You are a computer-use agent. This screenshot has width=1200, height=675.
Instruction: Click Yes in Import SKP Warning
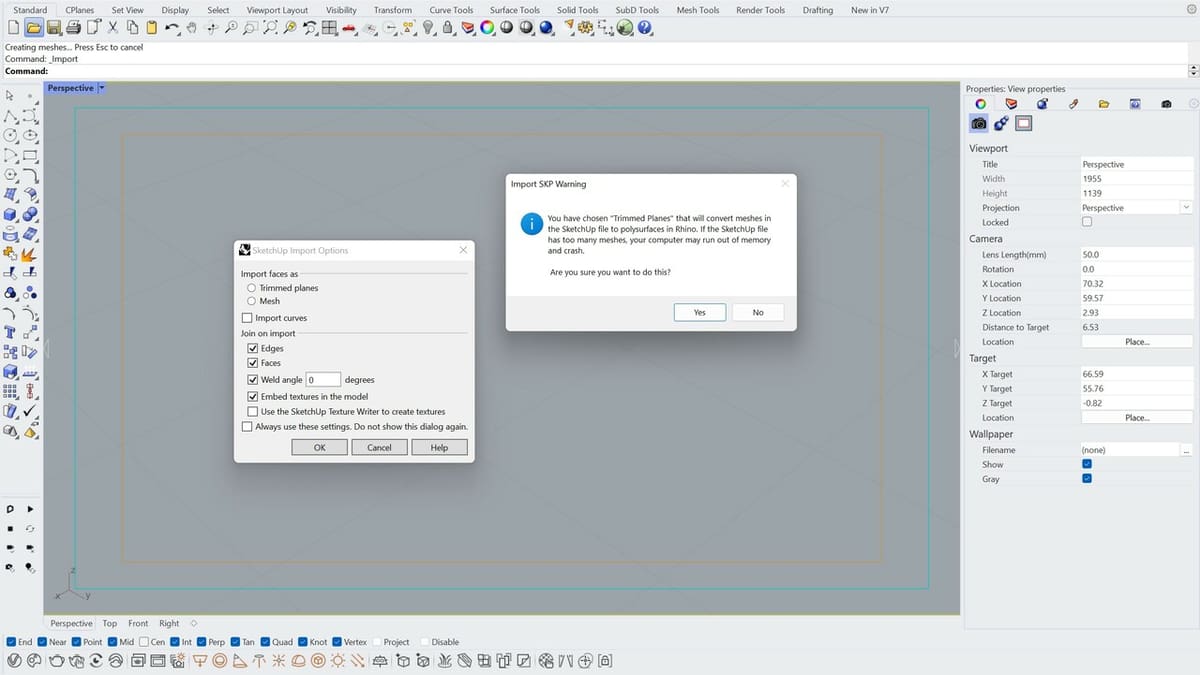point(699,312)
